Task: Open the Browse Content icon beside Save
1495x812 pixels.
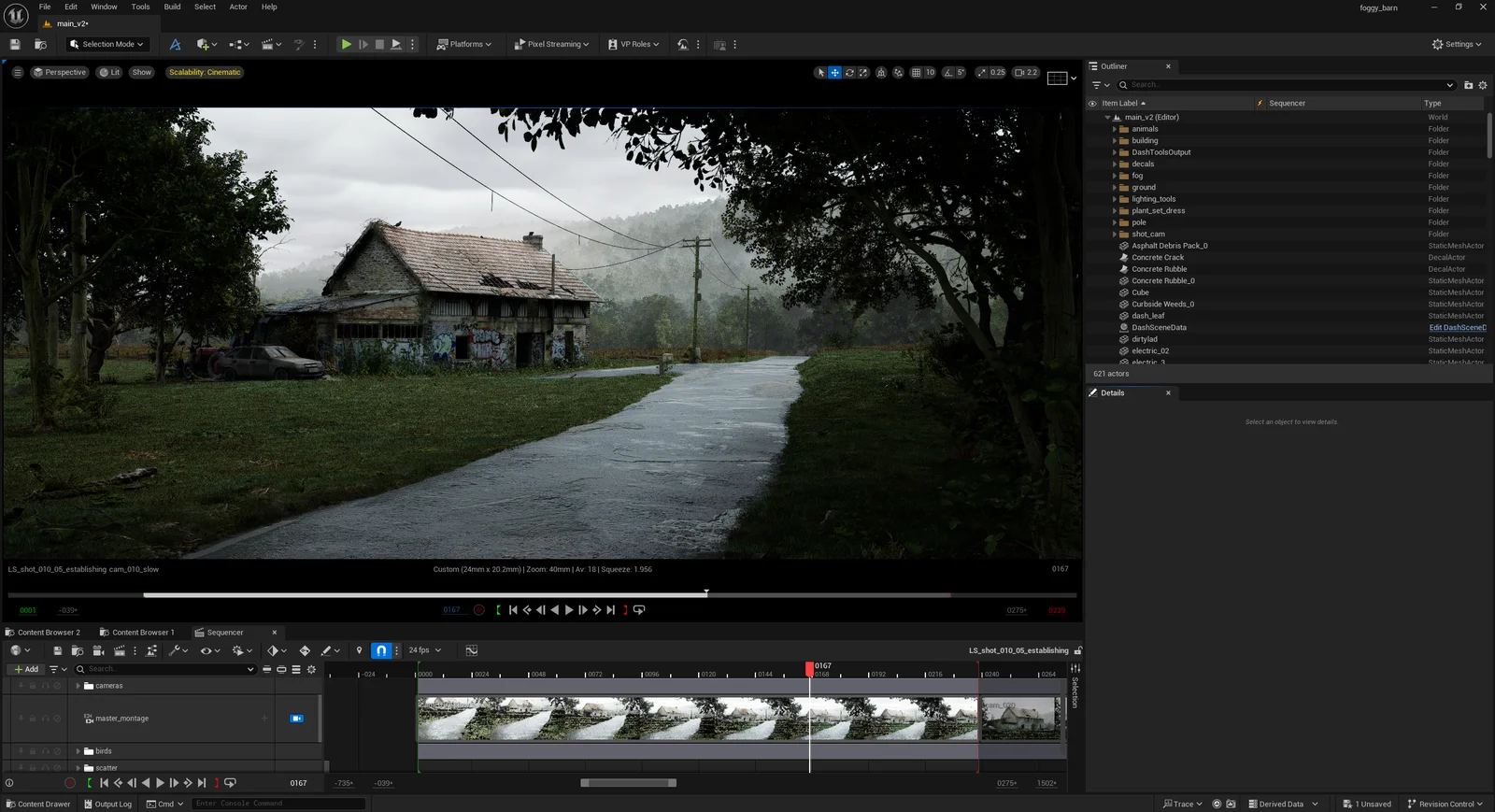Action: click(x=40, y=44)
